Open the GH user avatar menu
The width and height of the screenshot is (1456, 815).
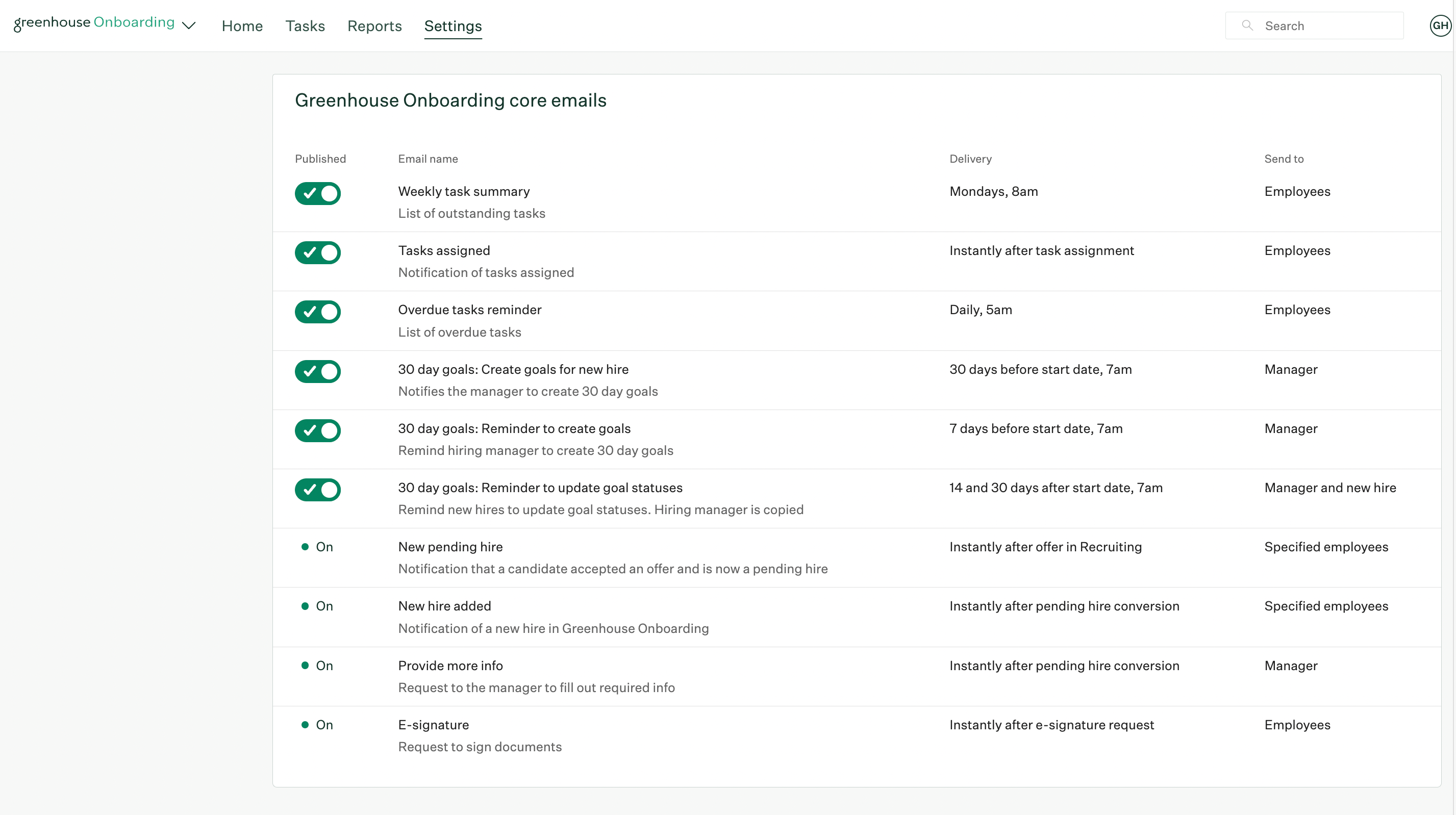click(1441, 26)
